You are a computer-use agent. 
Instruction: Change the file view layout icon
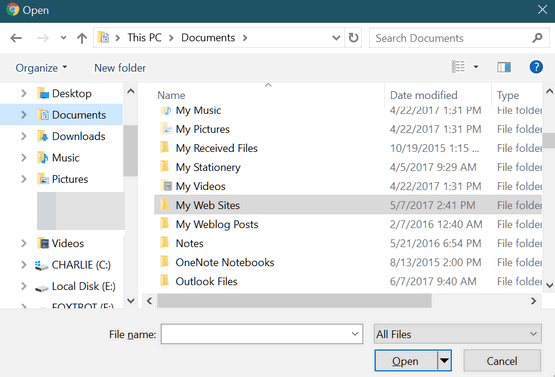pos(458,67)
